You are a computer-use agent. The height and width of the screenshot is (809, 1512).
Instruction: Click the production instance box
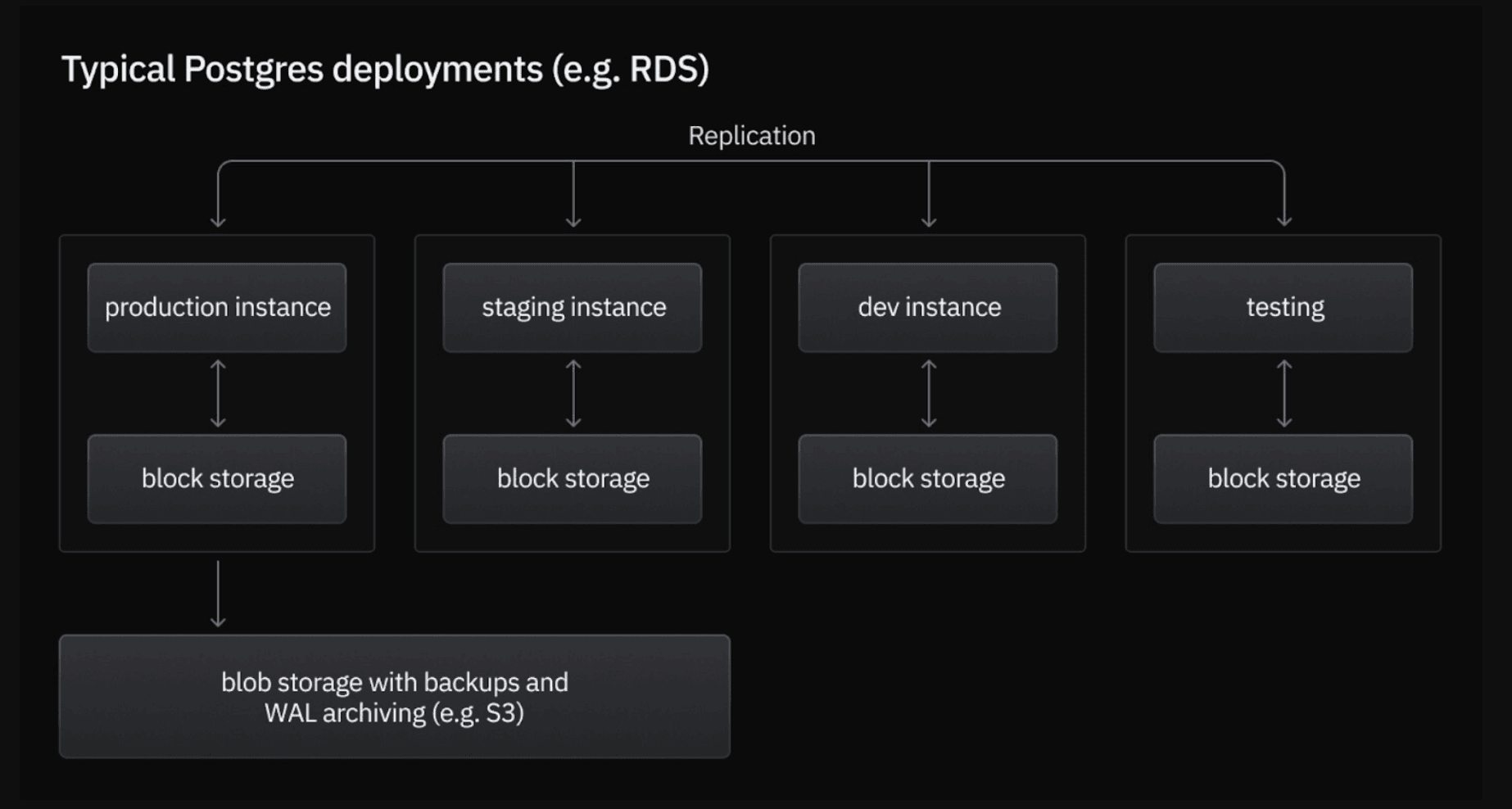click(x=217, y=307)
